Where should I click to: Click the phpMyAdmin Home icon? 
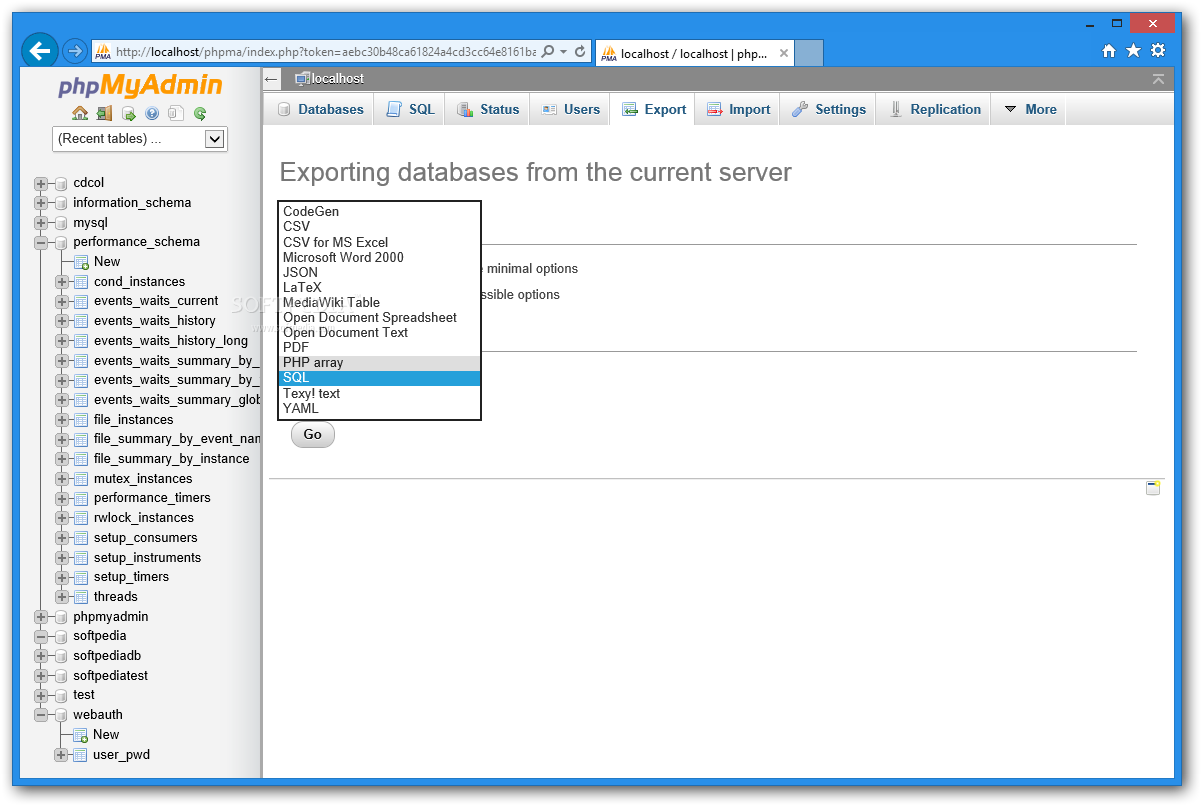[x=80, y=113]
